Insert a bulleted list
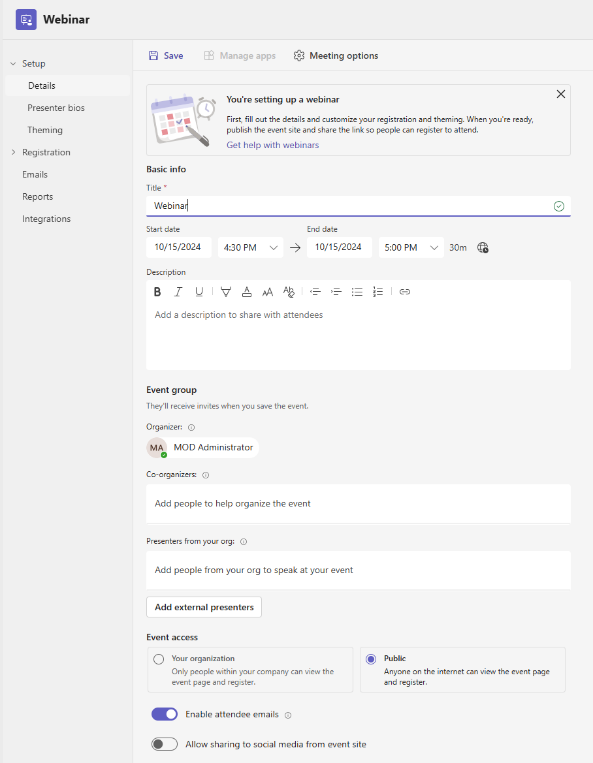Viewport: 593px width, 763px height. pyautogui.click(x=357, y=292)
